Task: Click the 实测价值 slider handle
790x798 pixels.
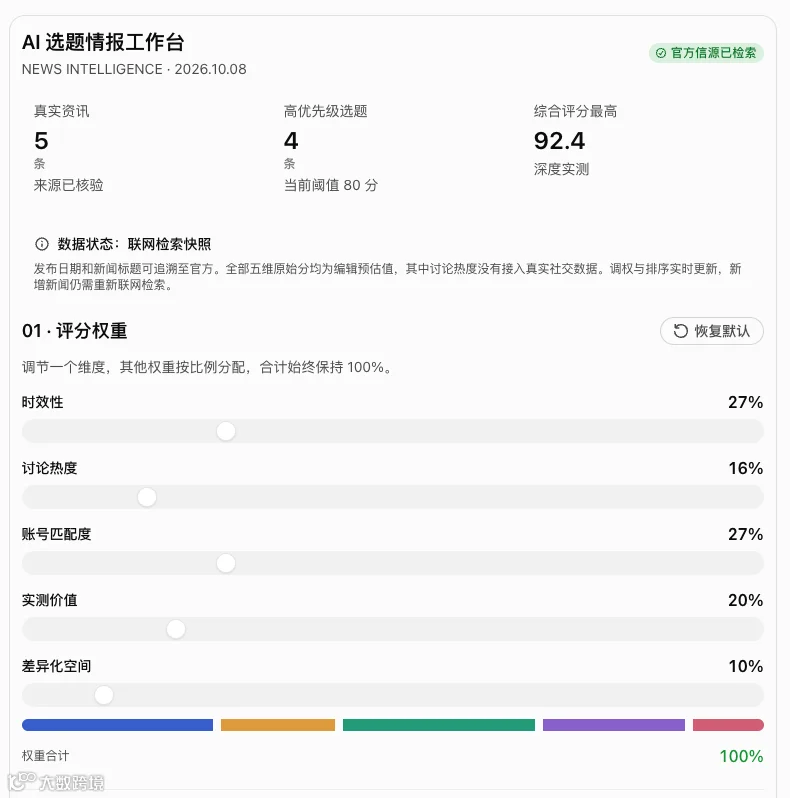Action: pos(176,629)
